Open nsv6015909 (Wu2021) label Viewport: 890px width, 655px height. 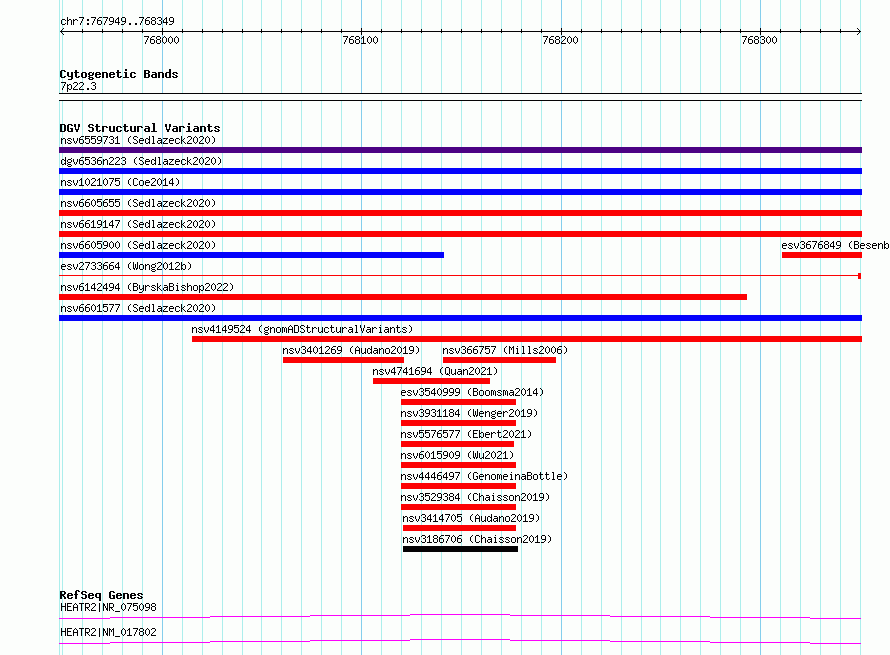(x=457, y=455)
